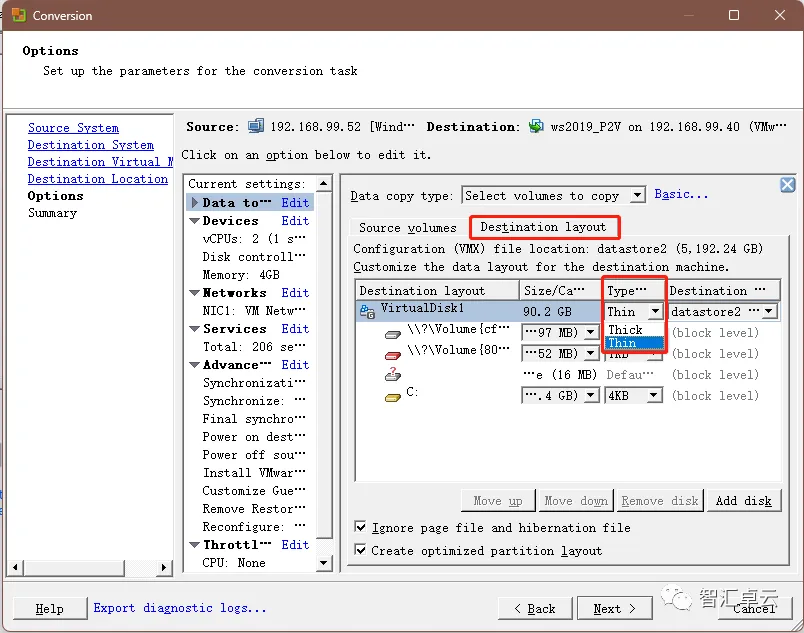
Task: Switch to Source volumes tab
Action: pos(408,228)
